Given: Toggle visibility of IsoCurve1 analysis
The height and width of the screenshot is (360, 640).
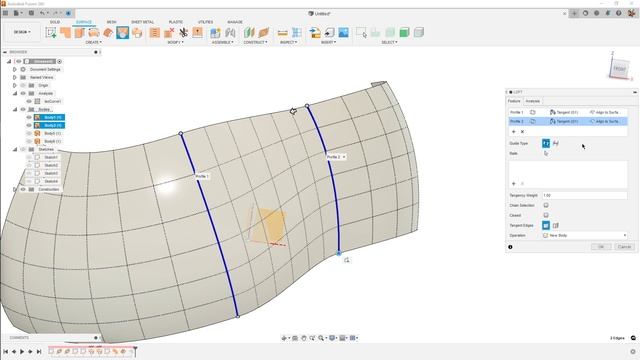Looking at the screenshot, I should point(29,101).
